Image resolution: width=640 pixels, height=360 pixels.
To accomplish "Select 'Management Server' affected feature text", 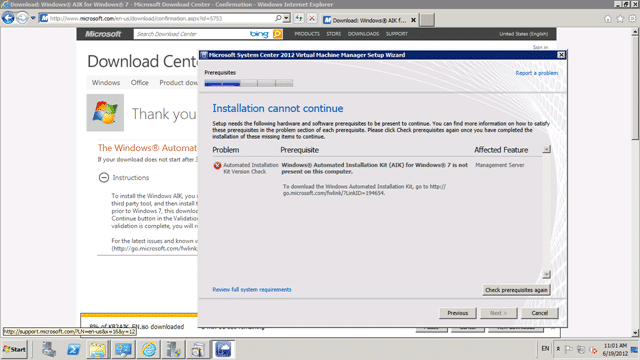I will (x=500, y=165).
